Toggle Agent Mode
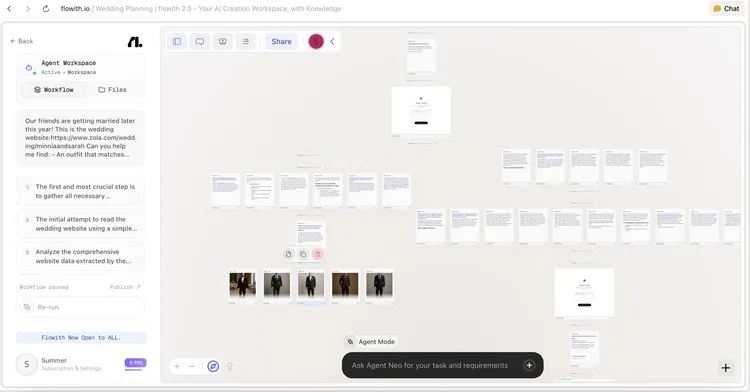This screenshot has height=392, width=750. pyautogui.click(x=371, y=342)
